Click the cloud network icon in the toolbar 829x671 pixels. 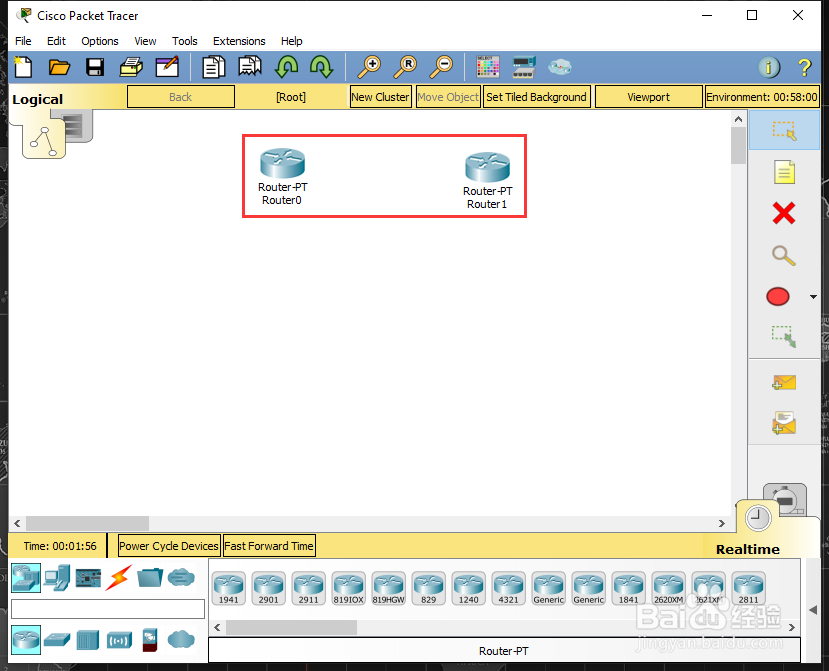(560, 67)
